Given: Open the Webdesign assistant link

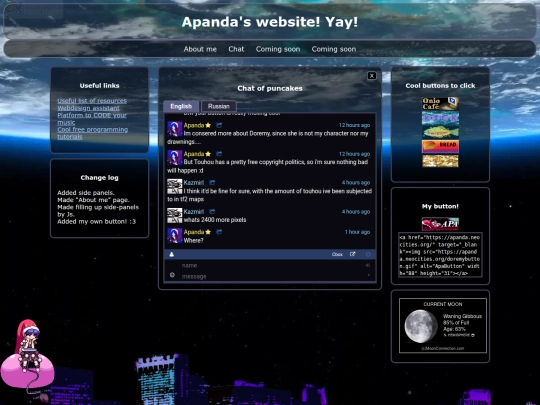Looking at the screenshot, I should [x=88, y=108].
